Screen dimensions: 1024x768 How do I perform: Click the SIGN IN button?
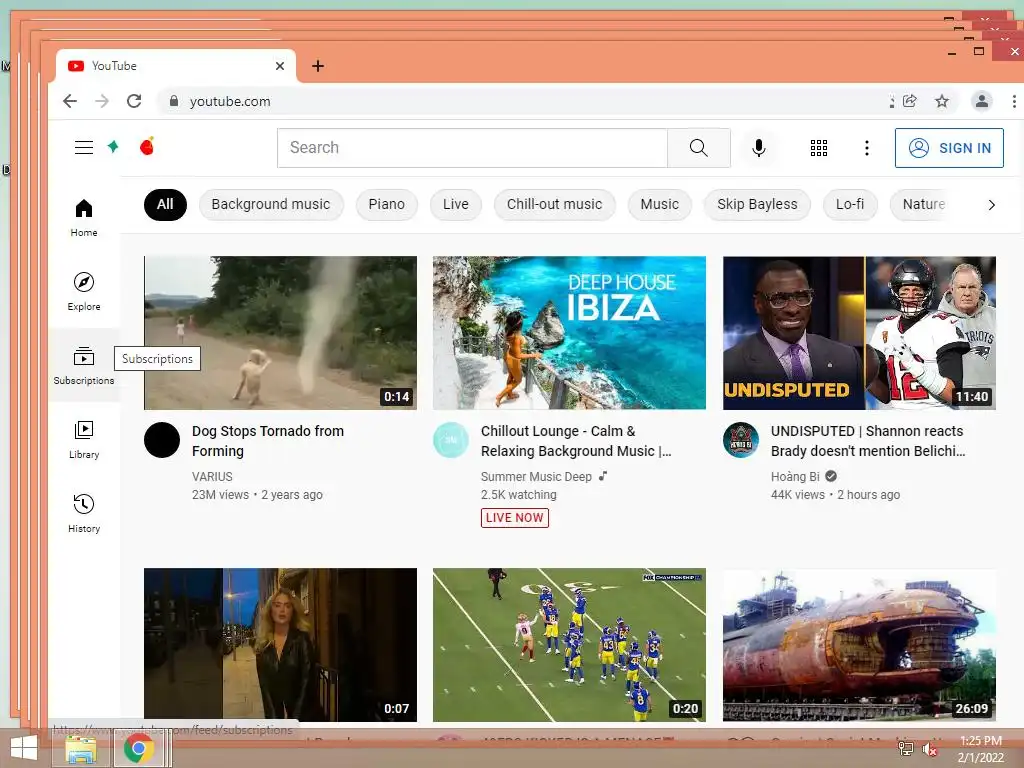pos(949,148)
